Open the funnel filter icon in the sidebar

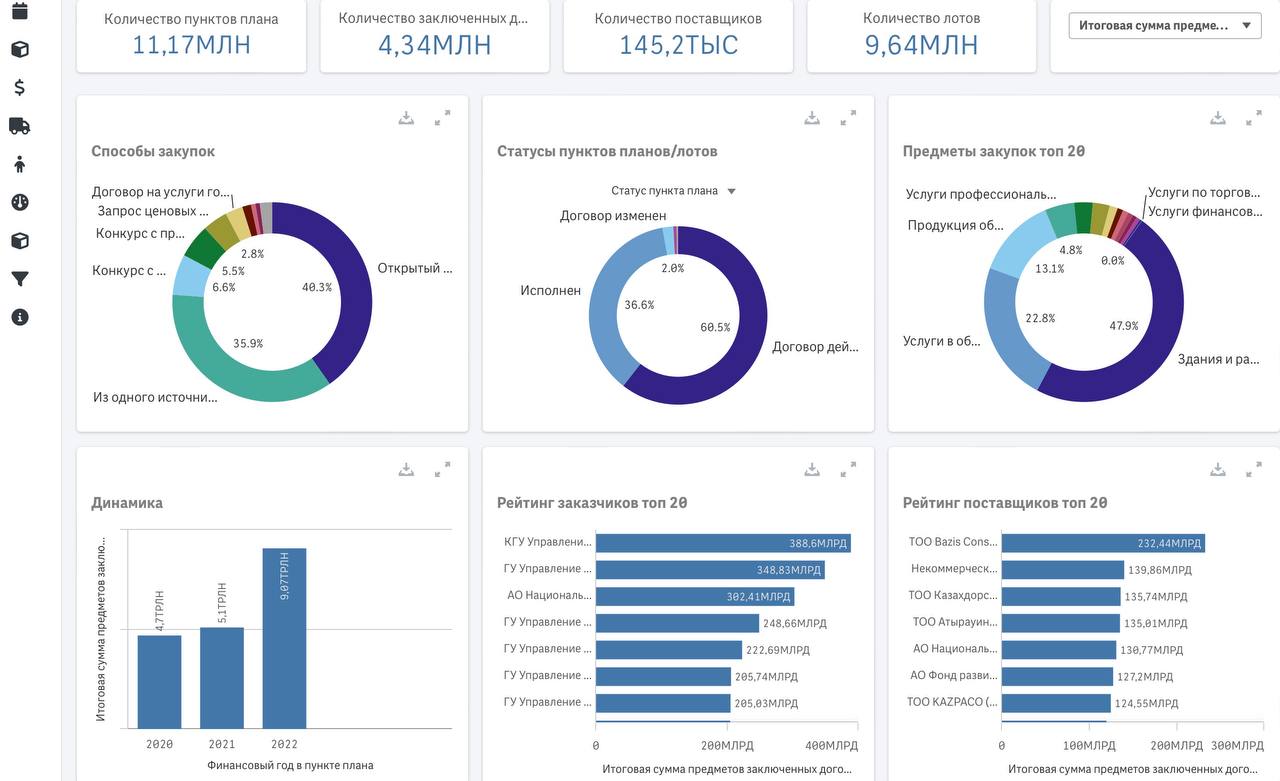tap(19, 279)
